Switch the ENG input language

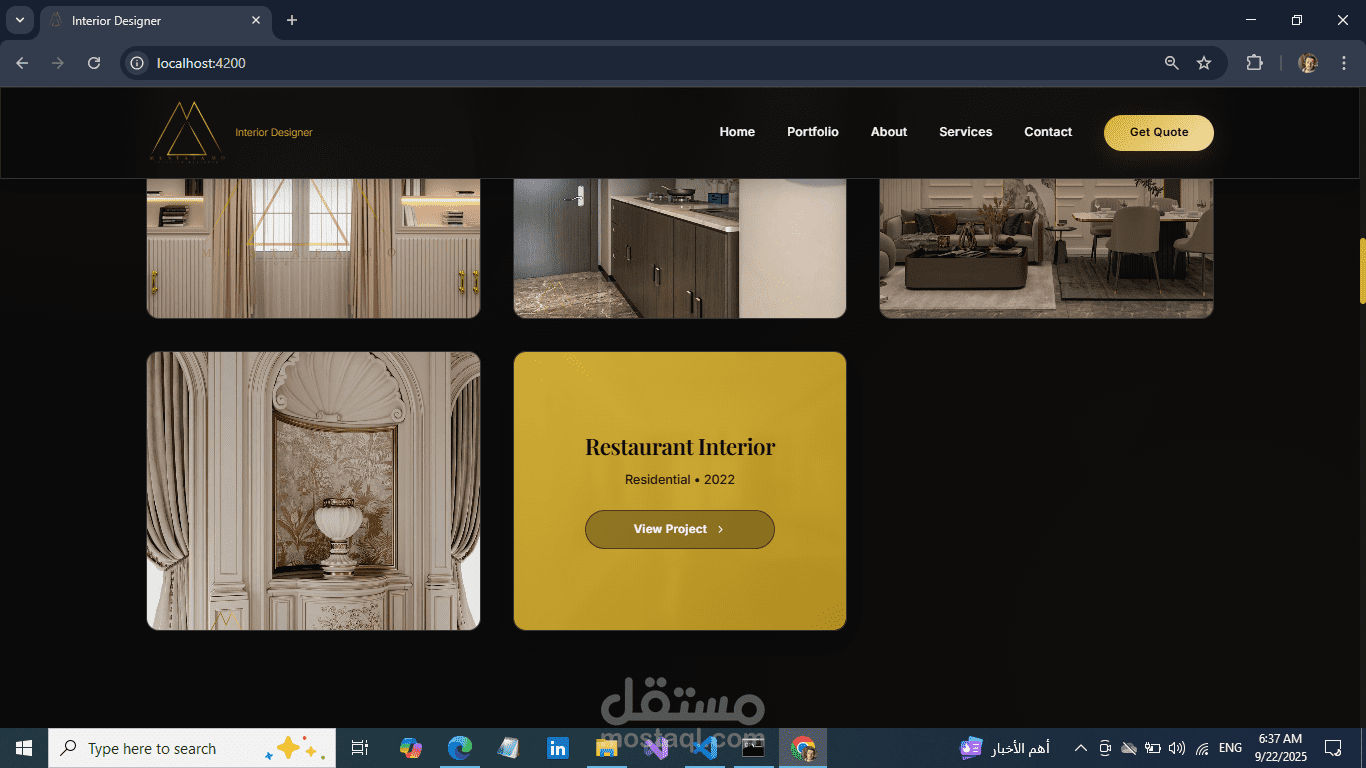[1230, 748]
